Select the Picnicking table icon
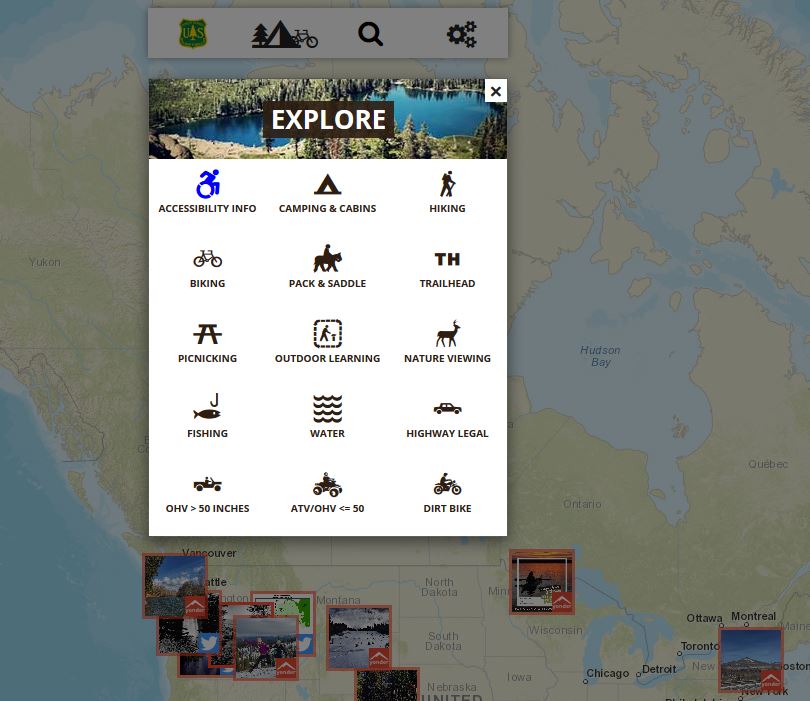The image size is (810, 701). click(x=207, y=334)
